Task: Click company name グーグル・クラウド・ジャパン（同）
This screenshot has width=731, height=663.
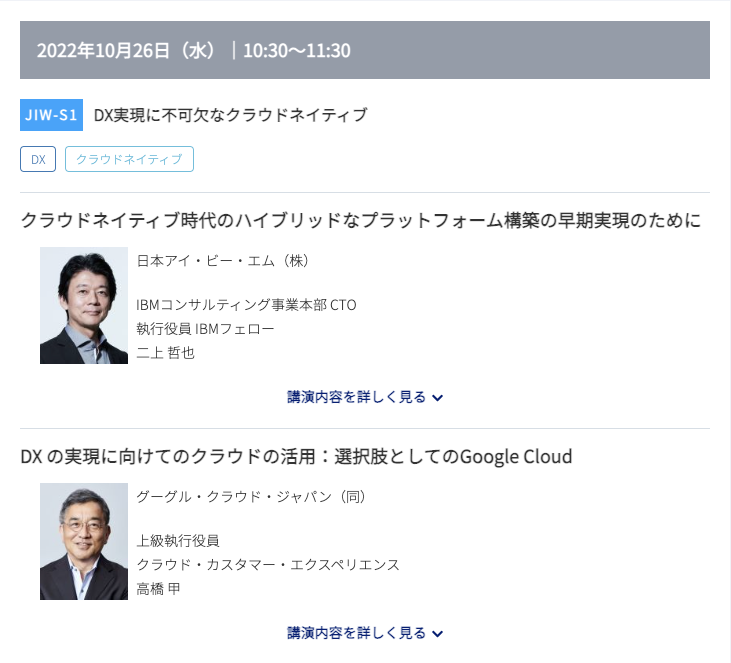Action: coord(251,497)
